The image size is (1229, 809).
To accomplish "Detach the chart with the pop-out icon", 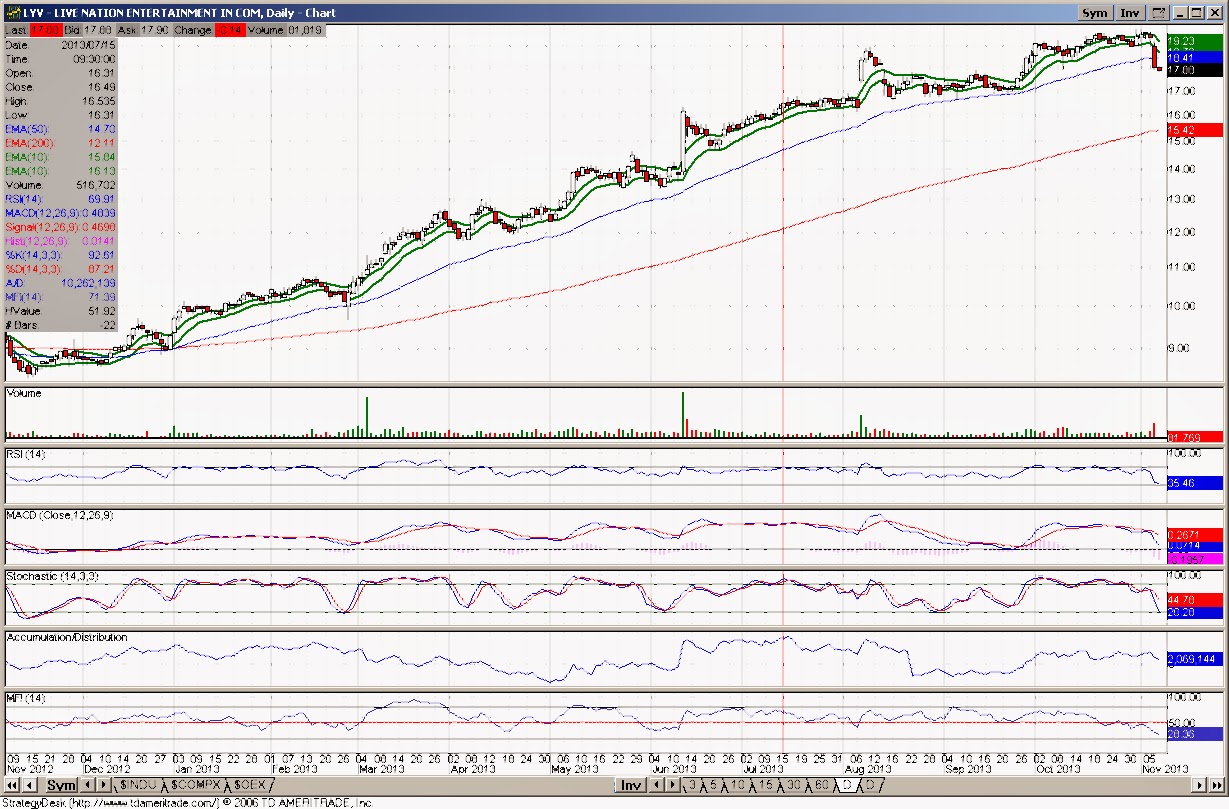I will pos(1158,13).
